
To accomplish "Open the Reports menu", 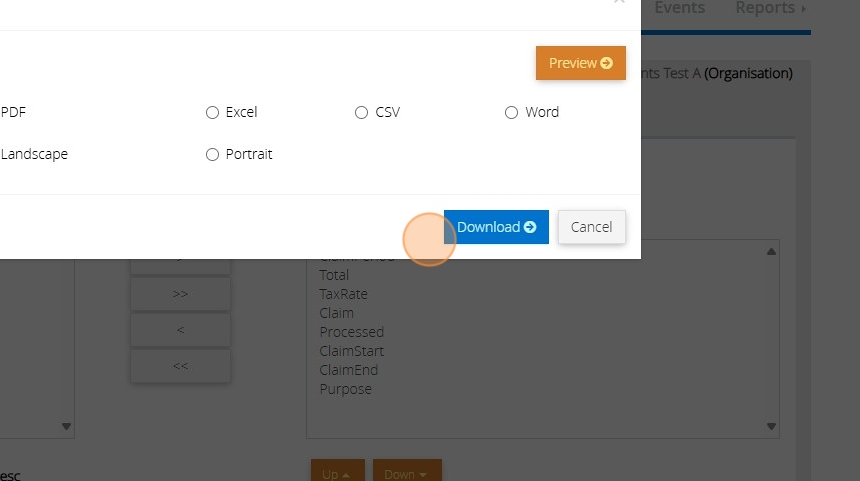I will click(x=769, y=8).
